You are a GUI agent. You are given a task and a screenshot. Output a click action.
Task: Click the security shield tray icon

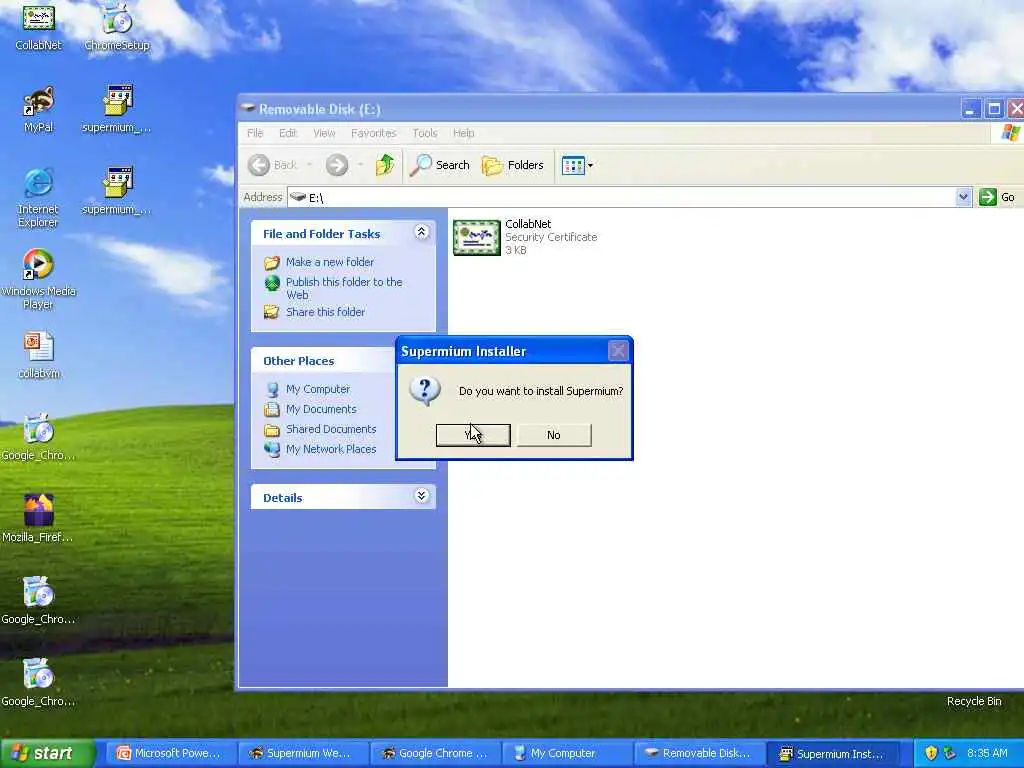[931, 753]
